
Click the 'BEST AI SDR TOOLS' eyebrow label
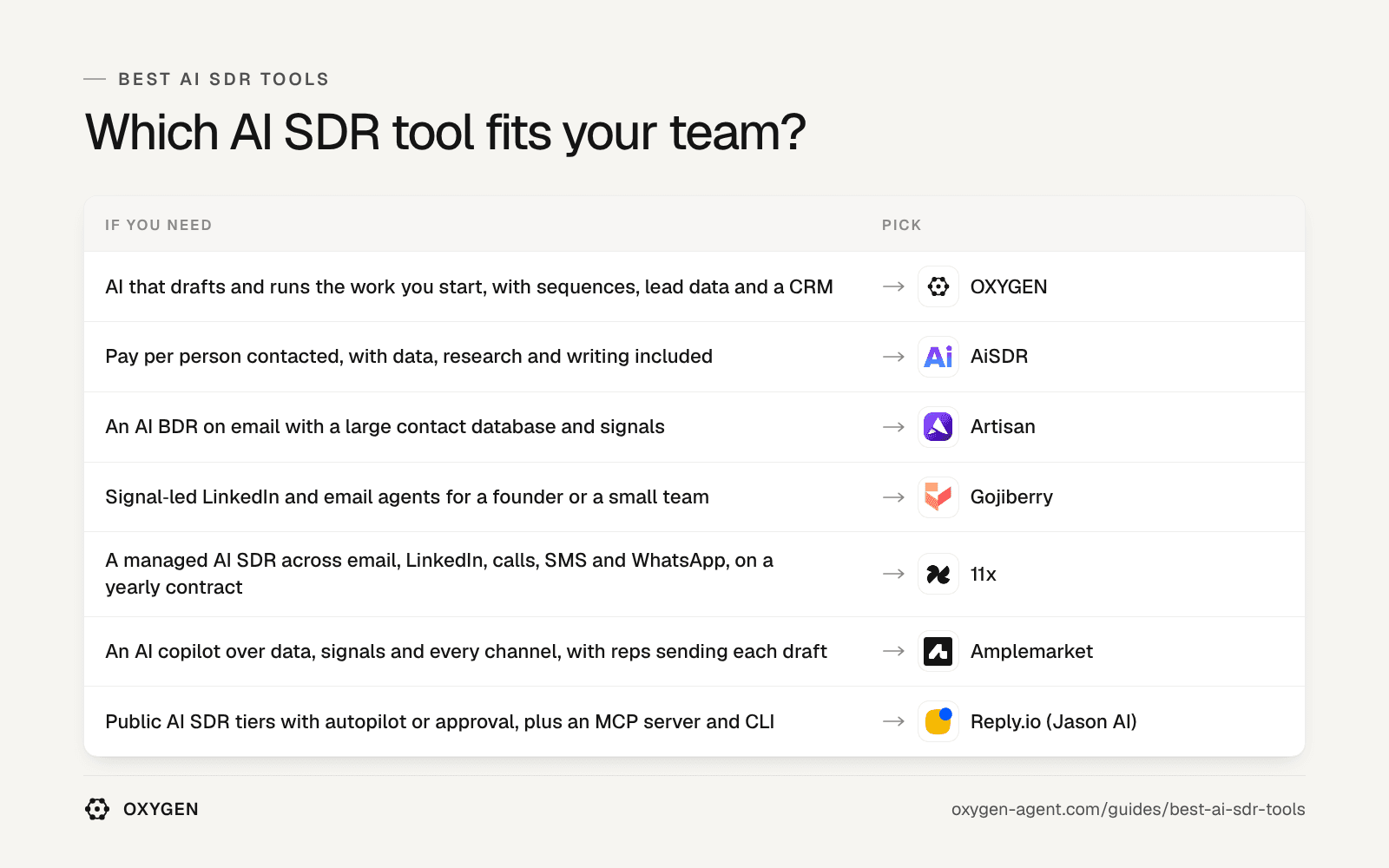tap(224, 79)
